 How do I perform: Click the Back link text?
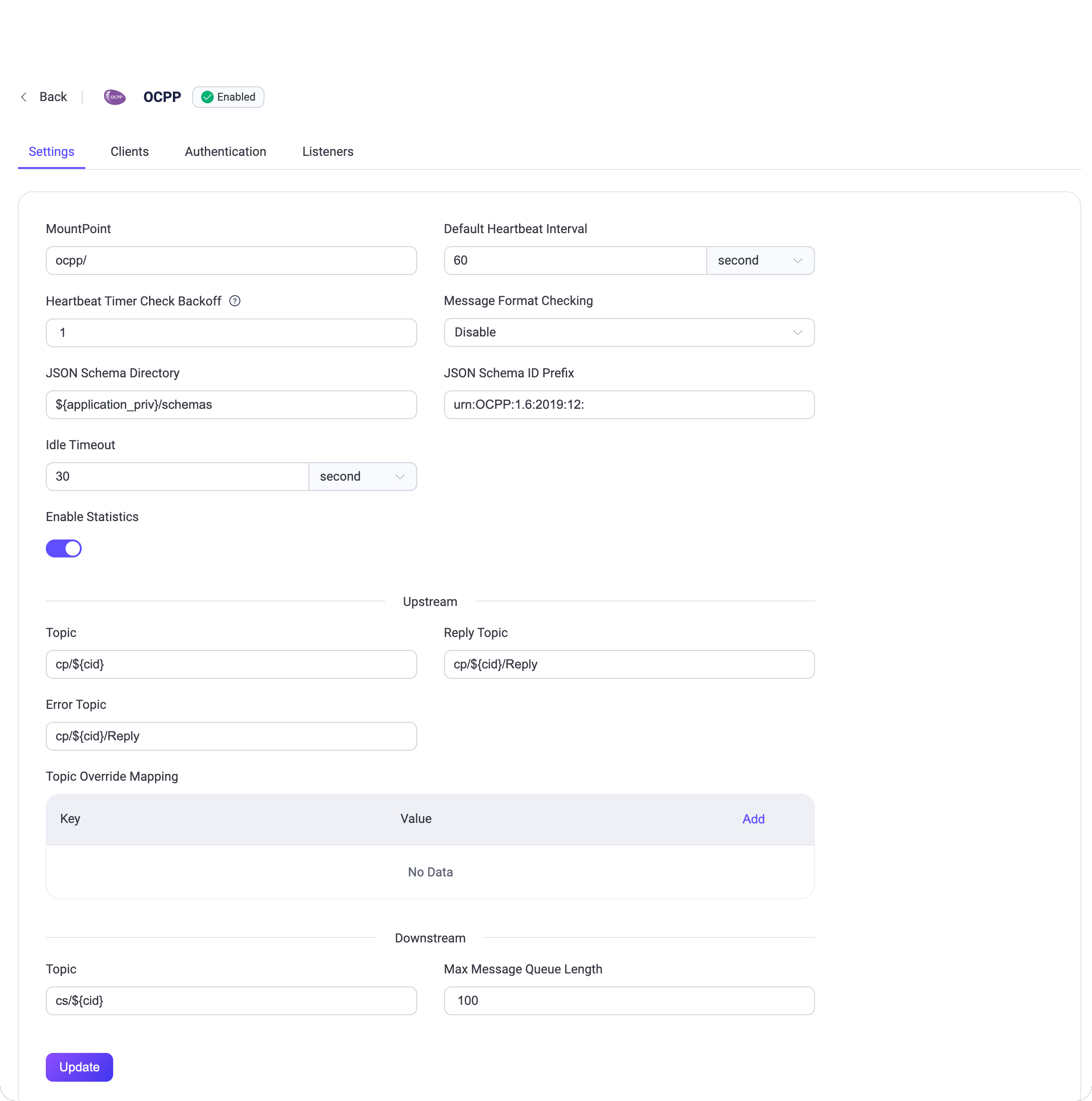pyautogui.click(x=53, y=97)
